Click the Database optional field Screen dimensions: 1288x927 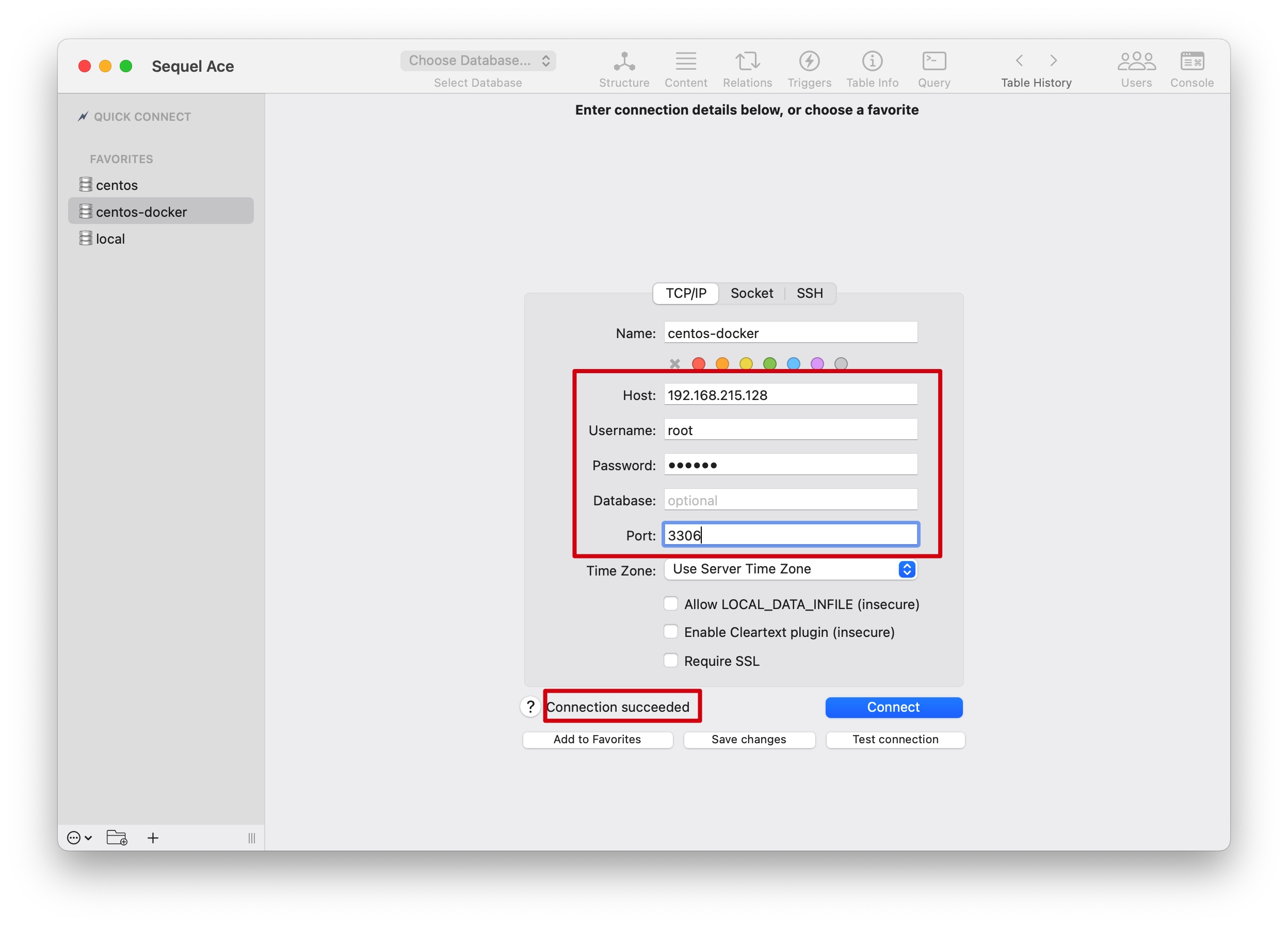point(791,500)
